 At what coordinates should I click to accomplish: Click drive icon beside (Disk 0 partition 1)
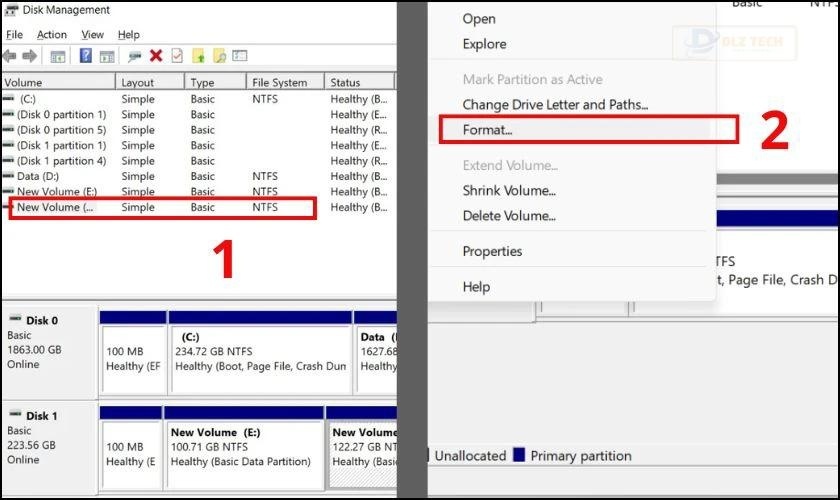9,114
